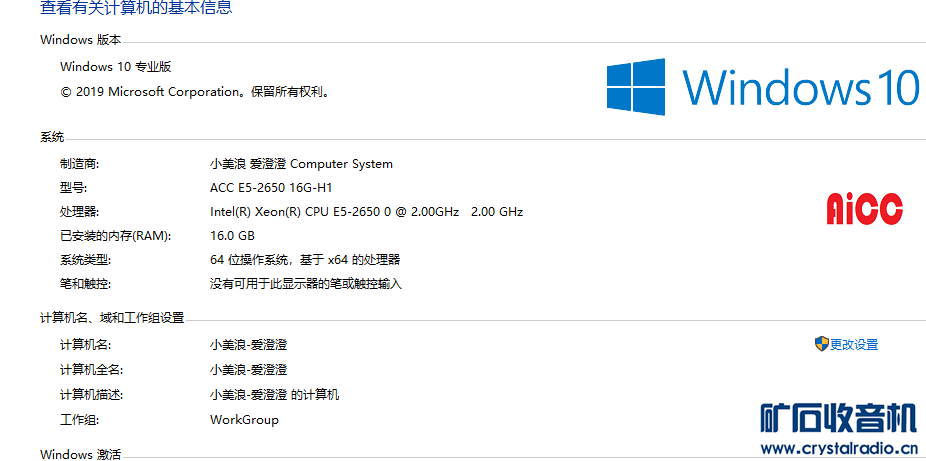926x461 pixels.
Task: Select the model value ACC E5-2650 16G-H1
Action: point(271,188)
